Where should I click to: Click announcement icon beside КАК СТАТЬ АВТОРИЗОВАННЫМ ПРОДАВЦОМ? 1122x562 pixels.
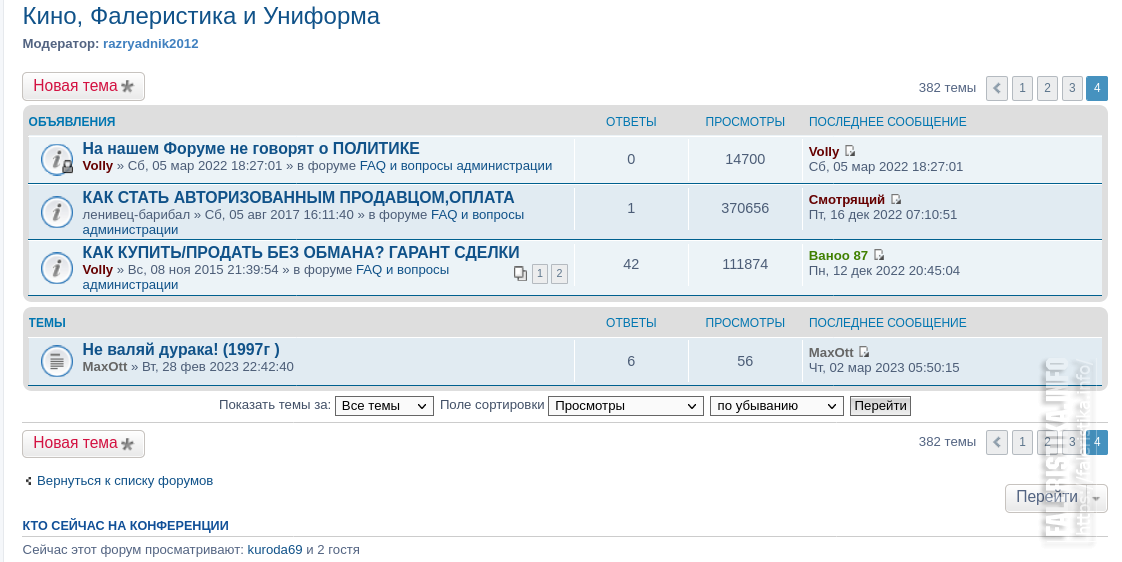57,212
